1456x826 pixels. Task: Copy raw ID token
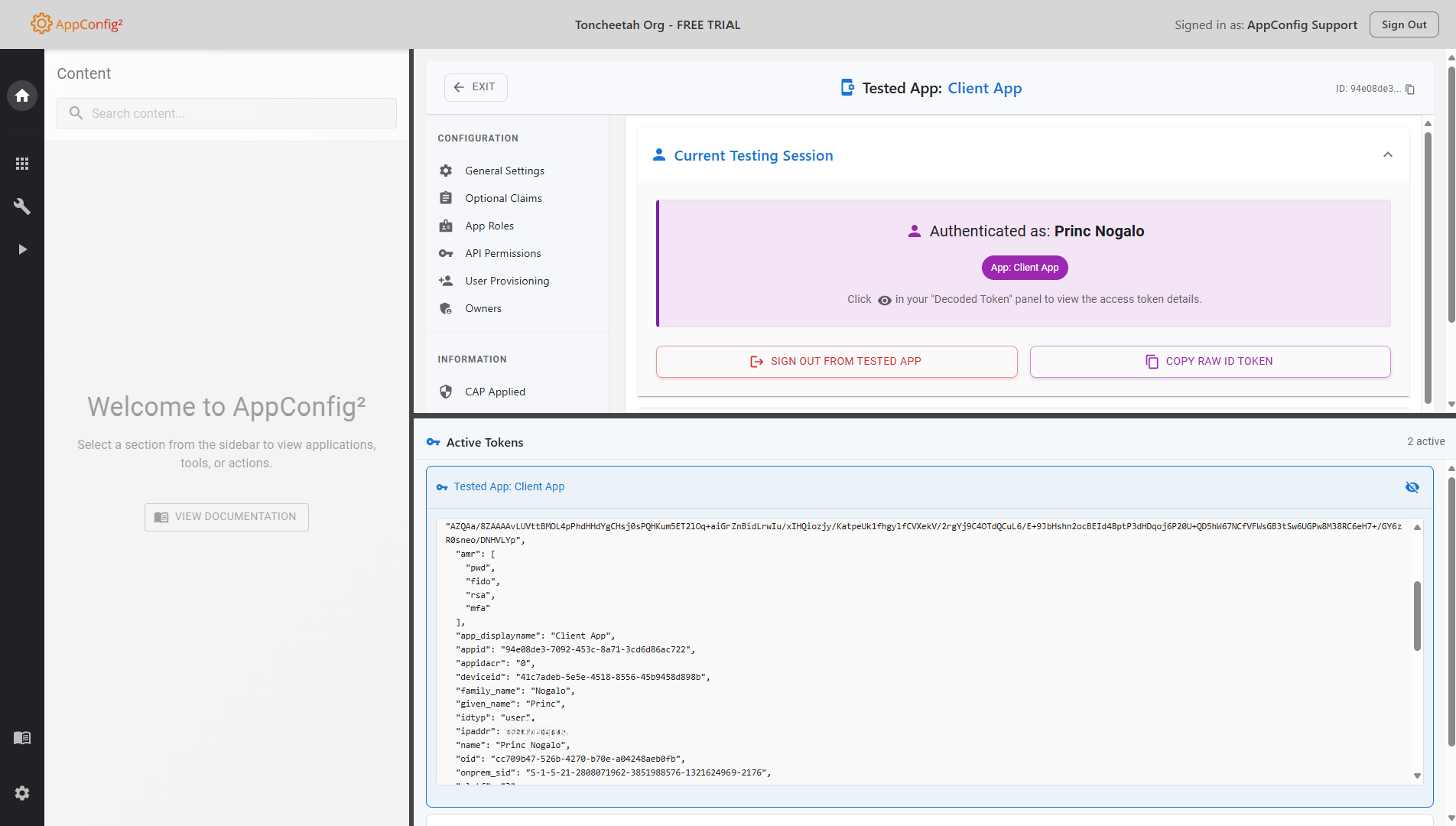1210,362
